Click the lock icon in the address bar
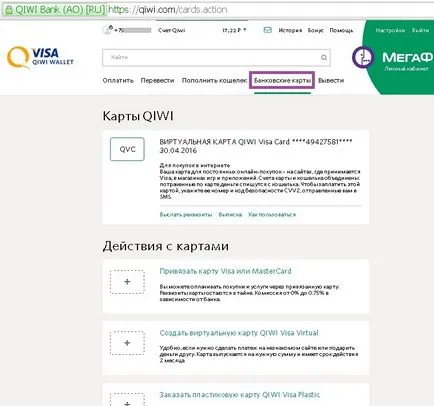The image size is (434, 406). coord(9,10)
